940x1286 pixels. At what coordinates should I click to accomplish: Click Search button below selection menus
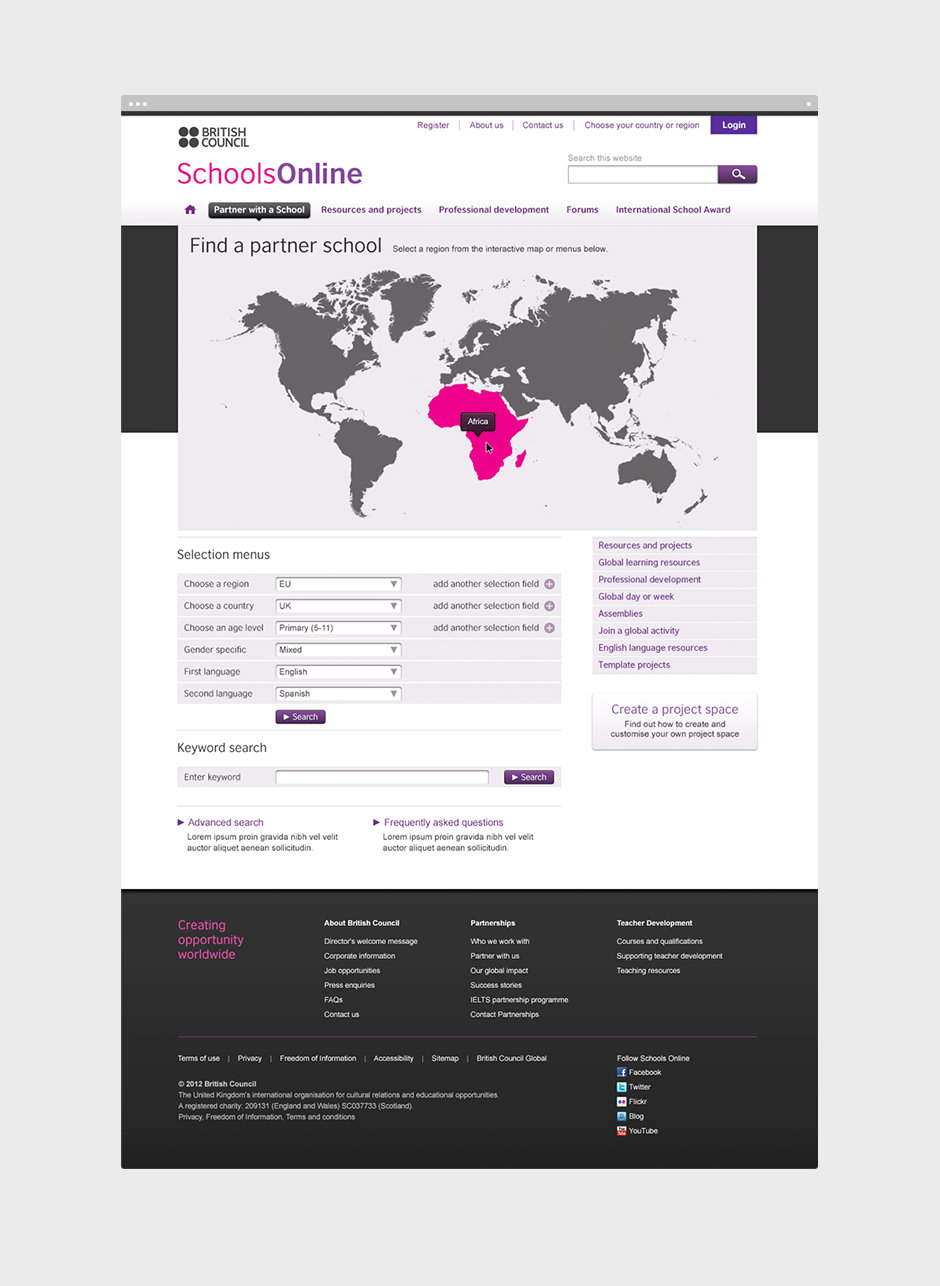click(300, 717)
